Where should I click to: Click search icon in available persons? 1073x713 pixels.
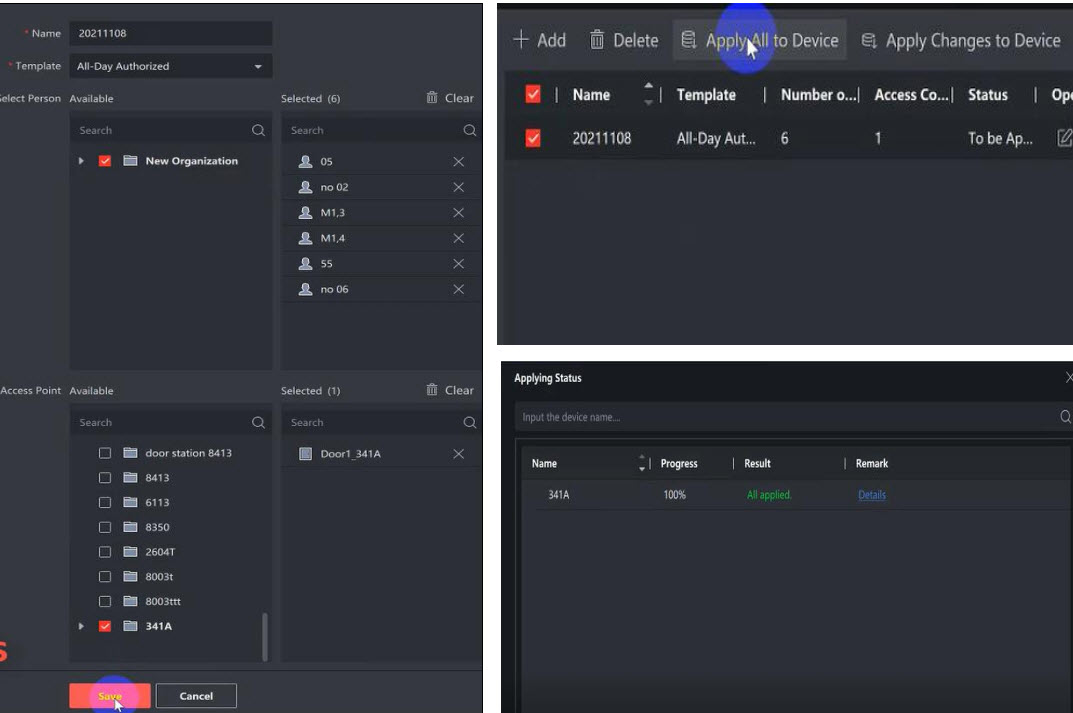tap(258, 130)
